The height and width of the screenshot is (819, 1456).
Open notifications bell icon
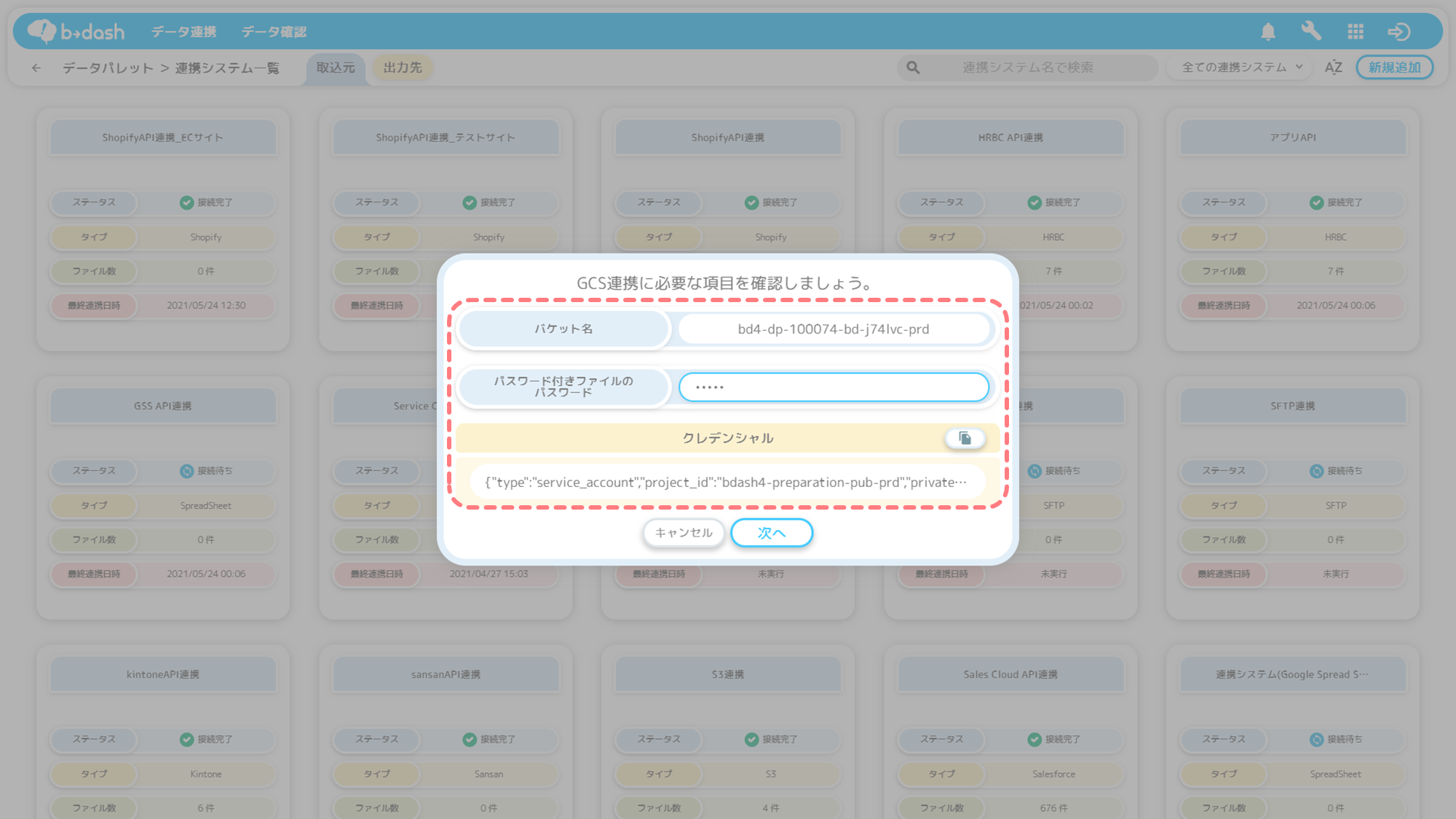pos(1268,31)
